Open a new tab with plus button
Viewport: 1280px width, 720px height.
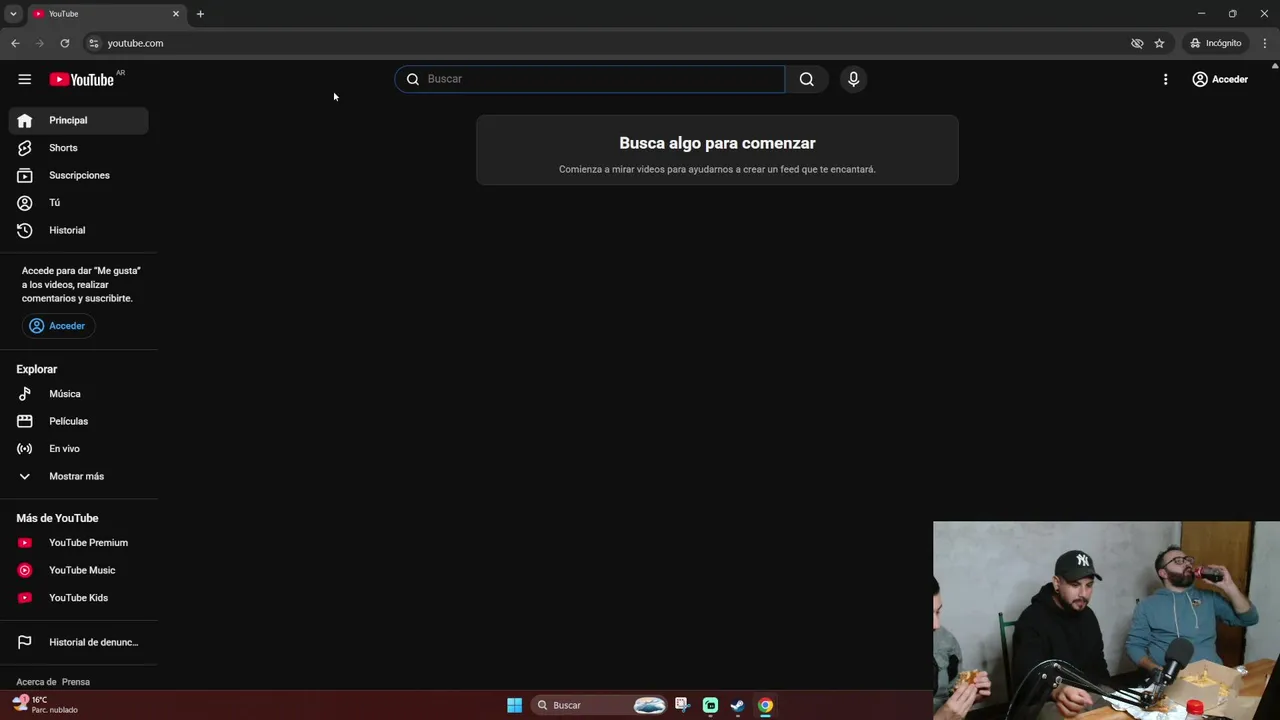coord(200,14)
